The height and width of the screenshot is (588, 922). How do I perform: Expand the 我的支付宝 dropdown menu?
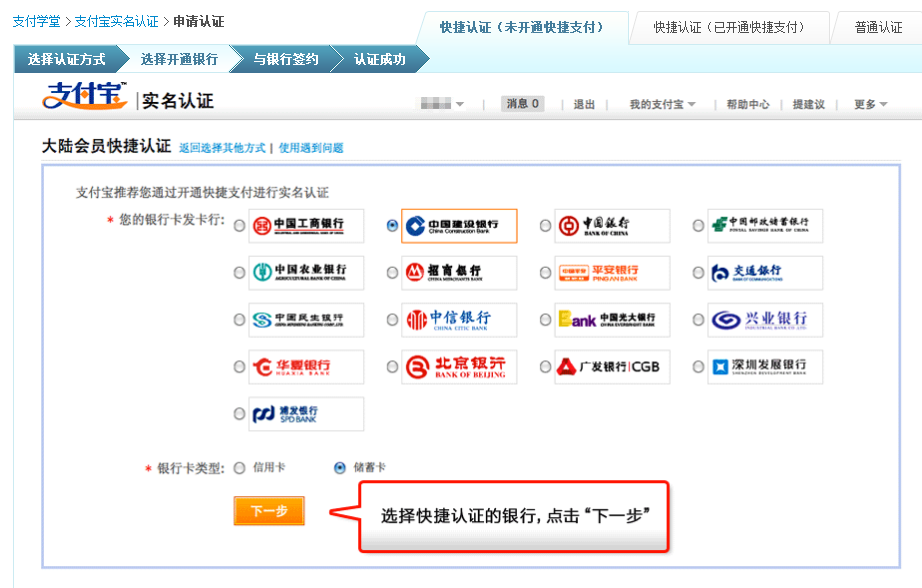[x=663, y=104]
